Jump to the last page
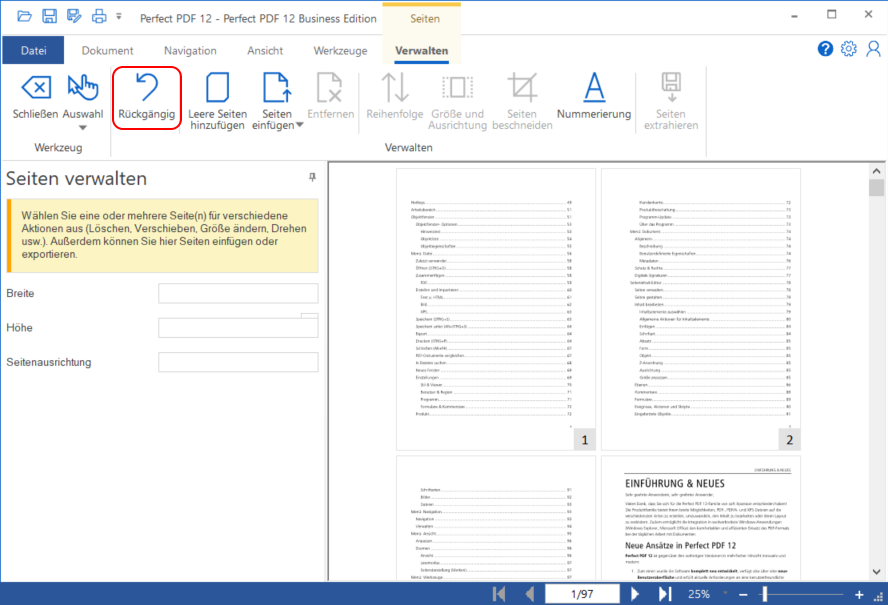This screenshot has height=605, width=888. point(663,594)
